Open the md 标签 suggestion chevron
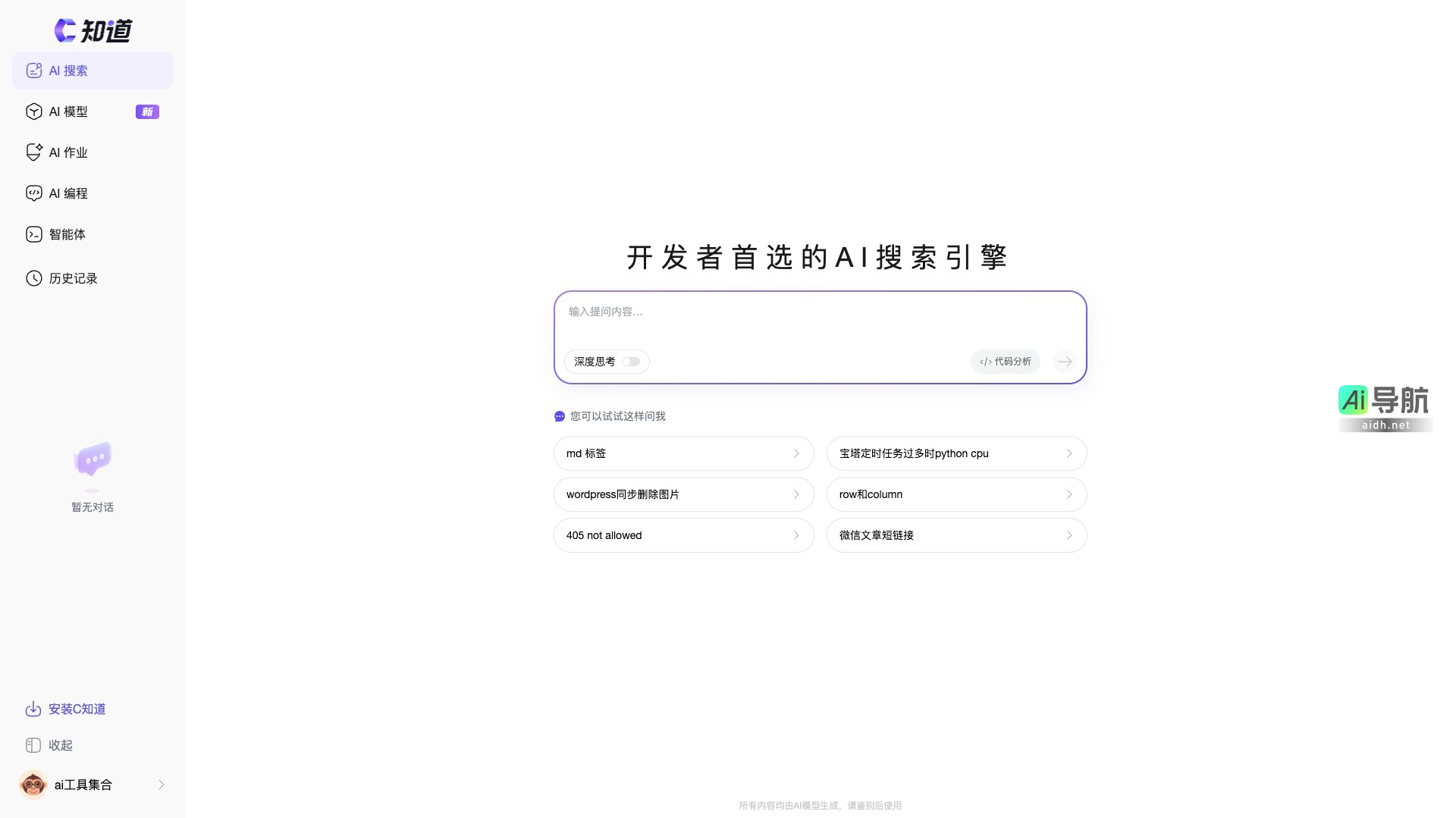1456x818 pixels. (x=796, y=453)
